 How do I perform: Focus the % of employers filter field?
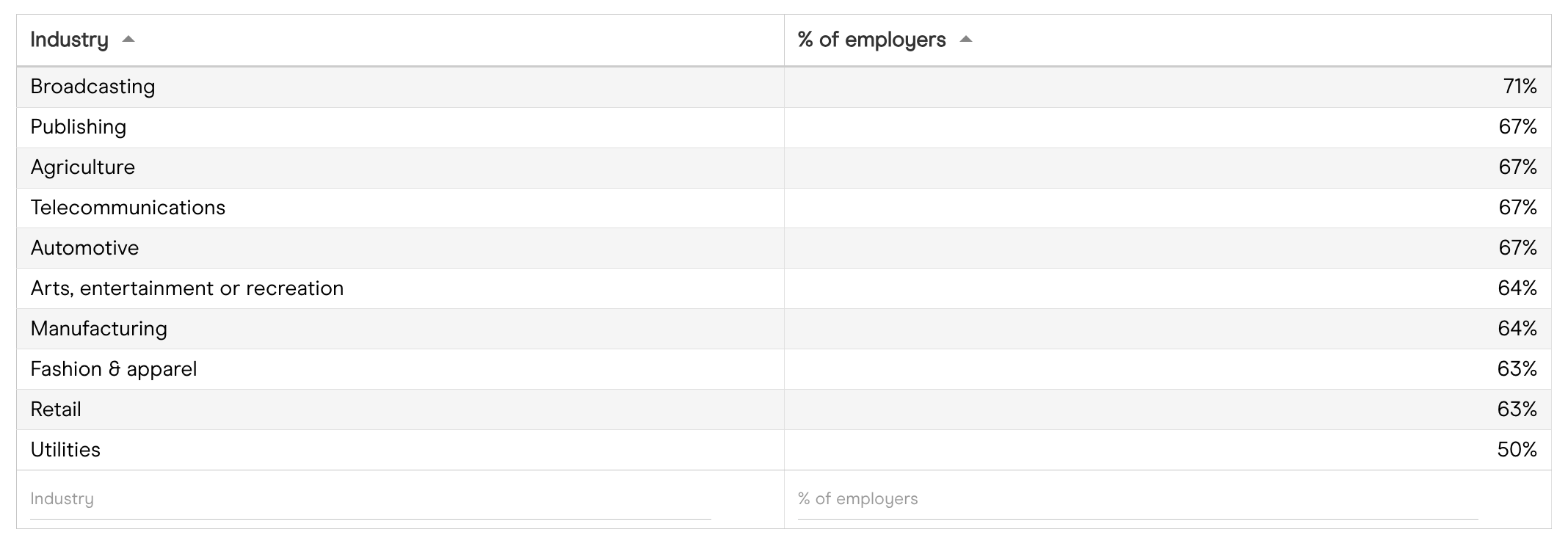(1137, 499)
